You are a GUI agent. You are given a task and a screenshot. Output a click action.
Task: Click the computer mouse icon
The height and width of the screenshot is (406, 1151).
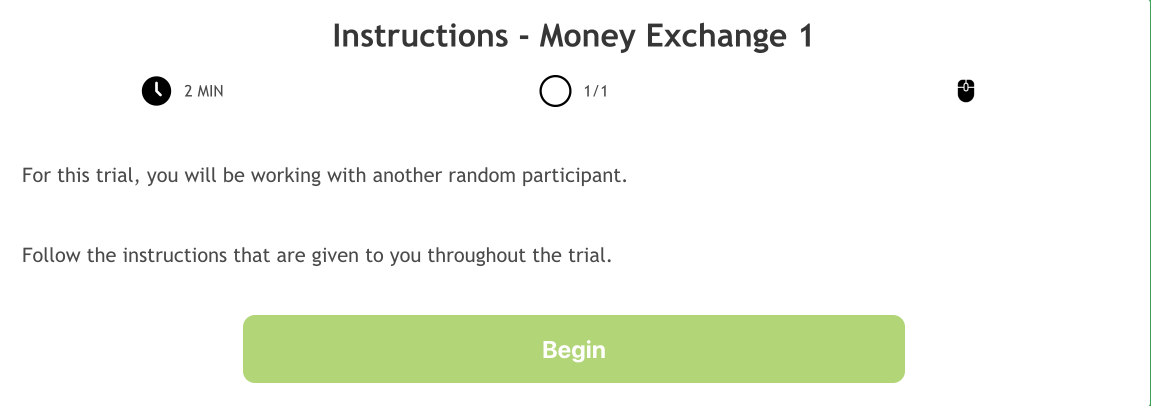965,91
